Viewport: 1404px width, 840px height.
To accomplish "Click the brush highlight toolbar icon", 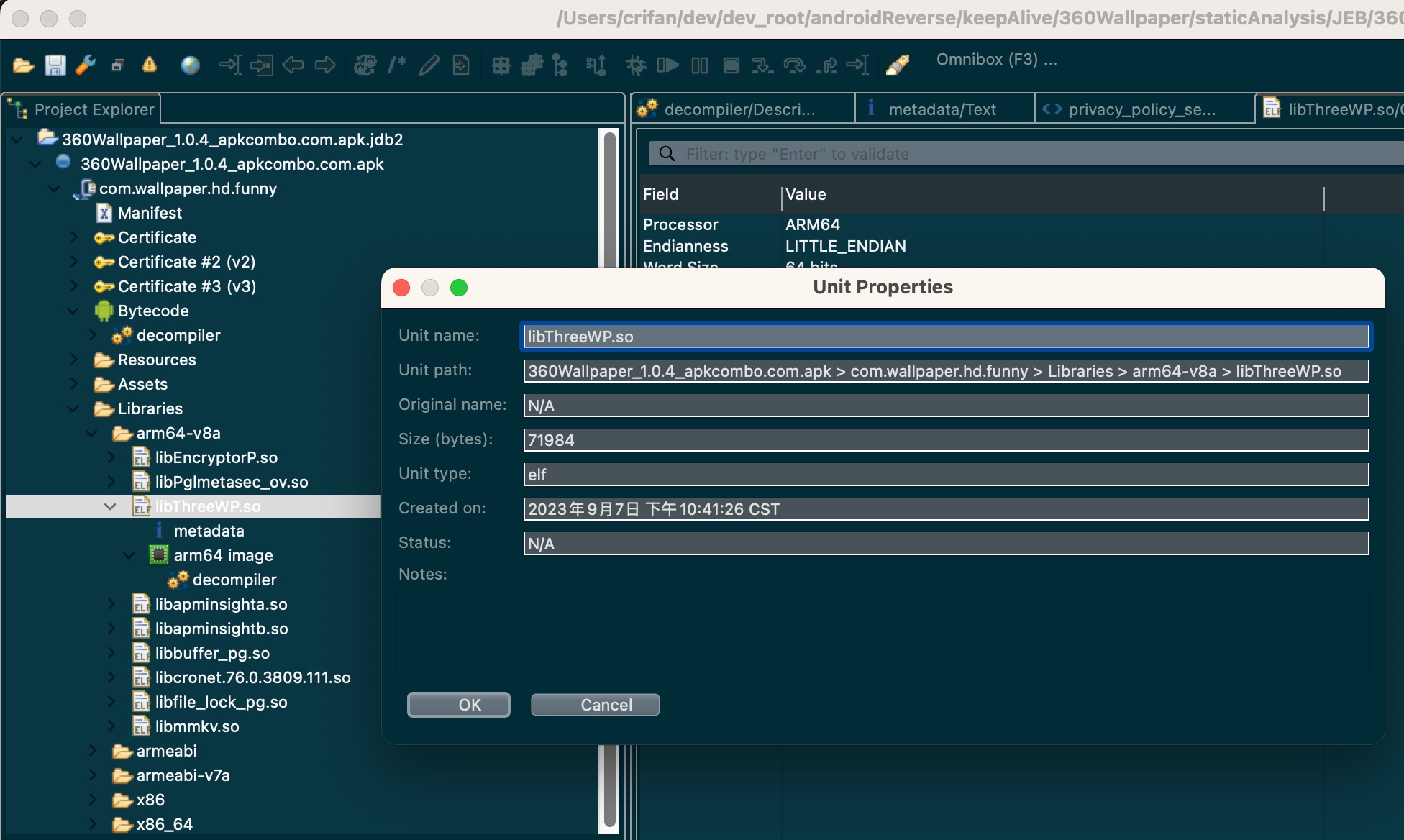I will point(898,65).
